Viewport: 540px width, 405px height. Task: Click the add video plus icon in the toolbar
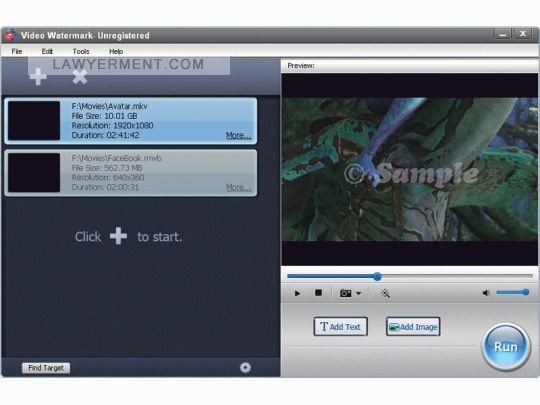38,76
